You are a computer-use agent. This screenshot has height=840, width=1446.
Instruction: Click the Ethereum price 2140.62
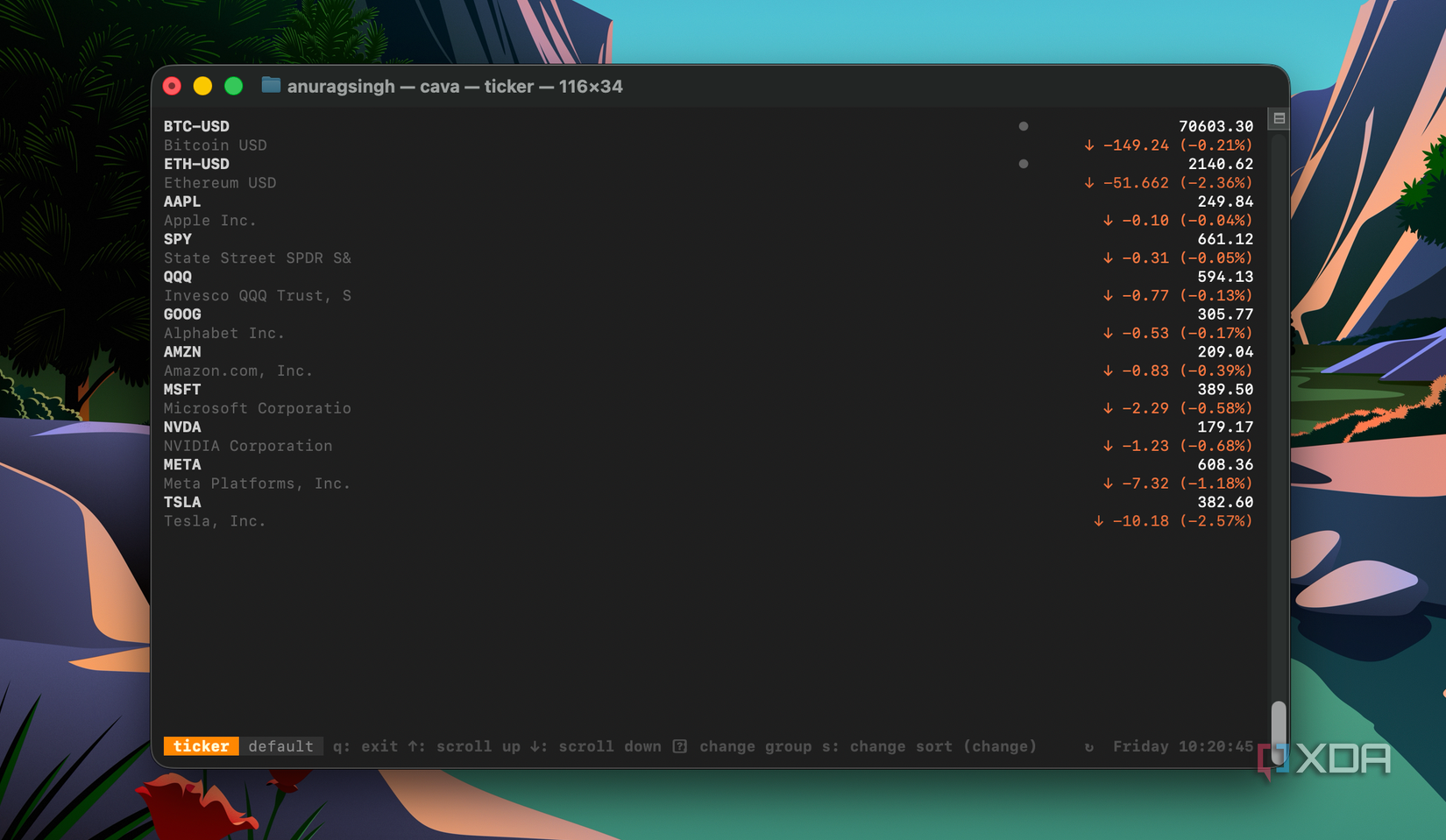tap(1221, 164)
